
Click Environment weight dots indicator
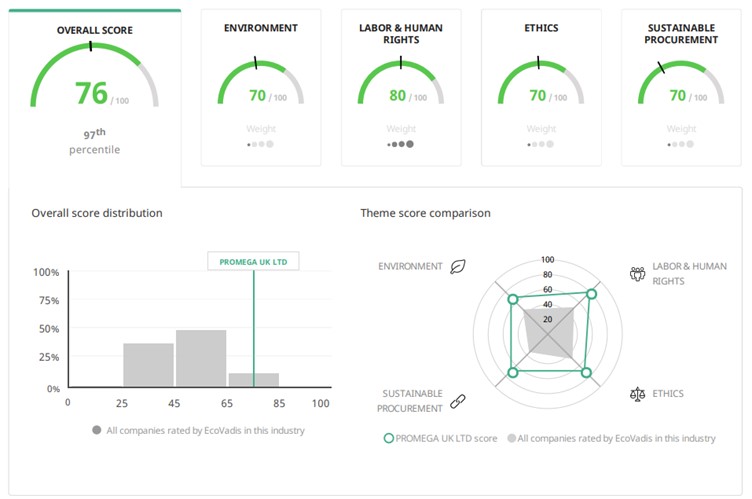[x=260, y=144]
